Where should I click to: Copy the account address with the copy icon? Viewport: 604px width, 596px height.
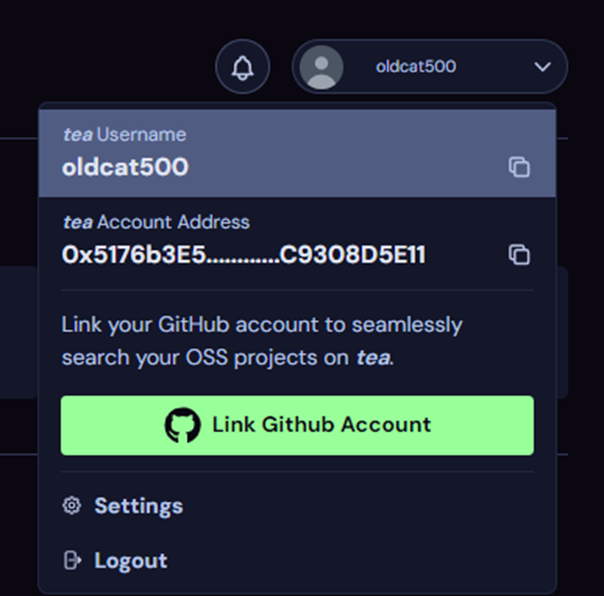click(x=518, y=255)
